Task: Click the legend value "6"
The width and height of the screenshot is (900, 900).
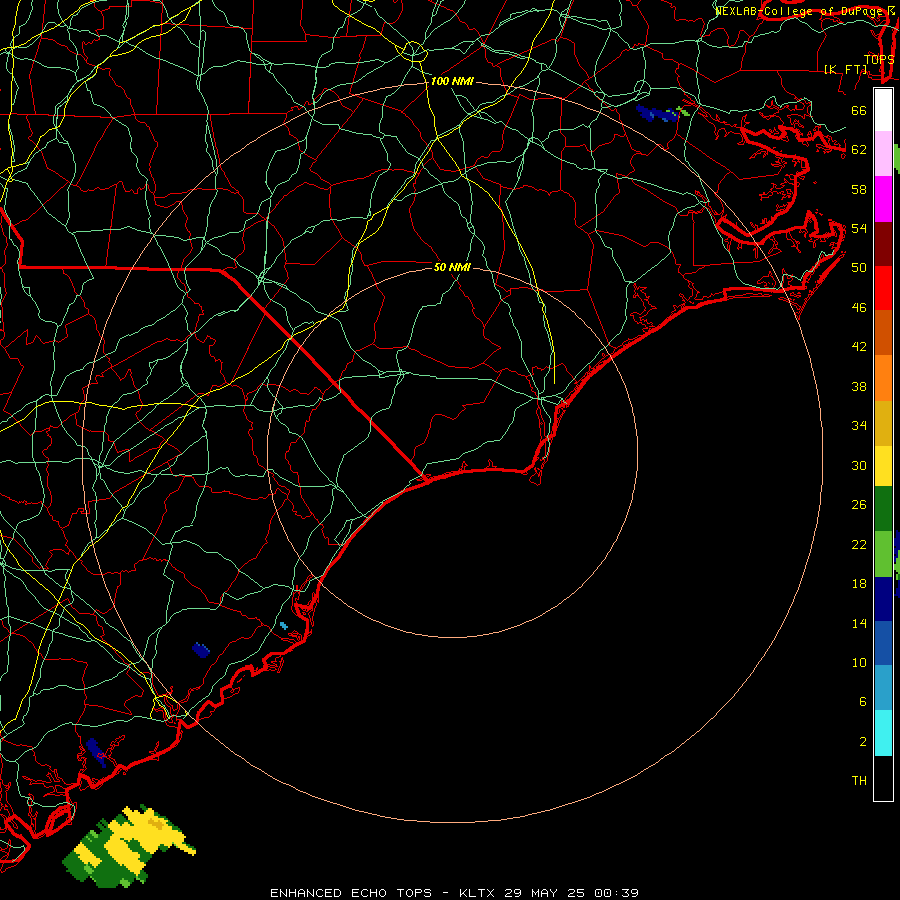Action: (862, 701)
